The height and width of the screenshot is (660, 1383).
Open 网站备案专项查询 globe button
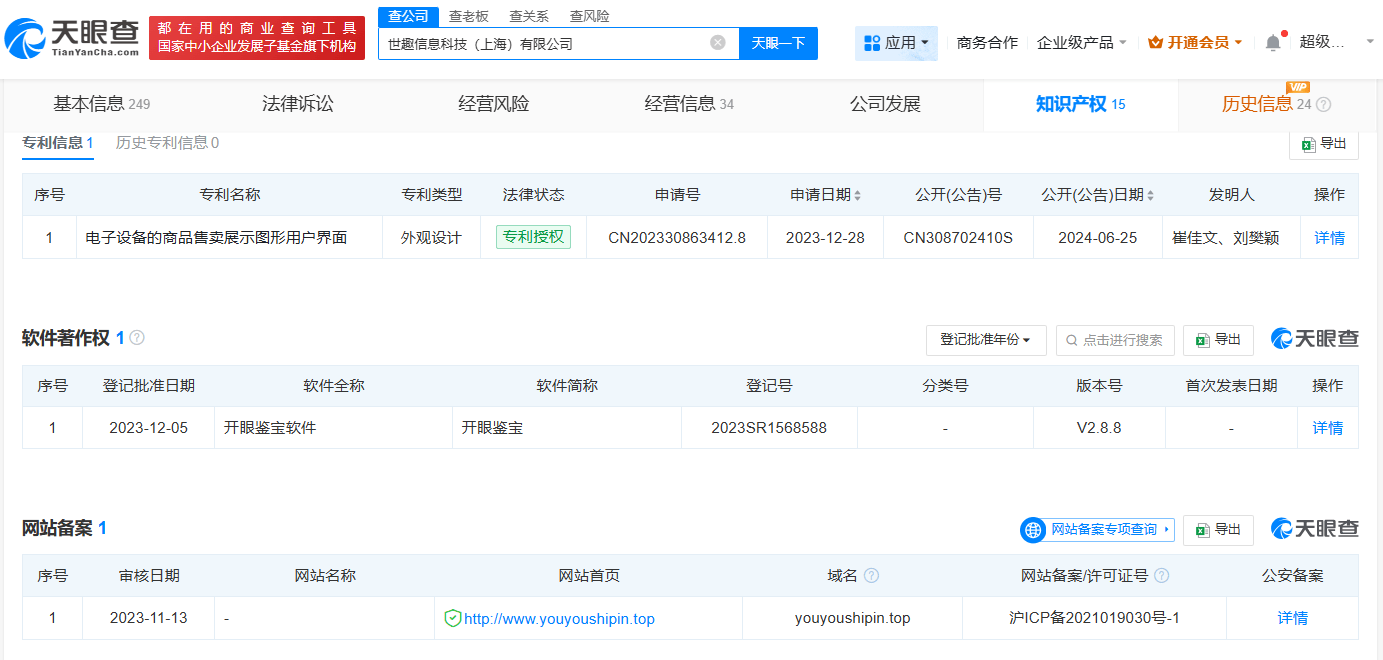click(x=1097, y=530)
